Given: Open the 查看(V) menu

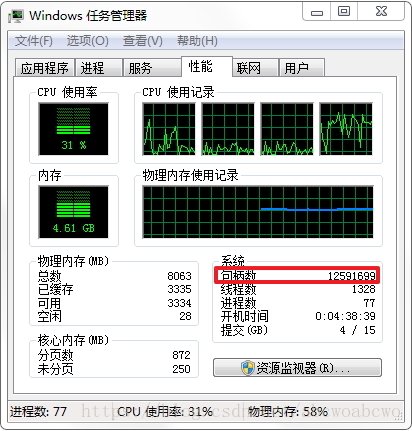Looking at the screenshot, I should (143, 41).
